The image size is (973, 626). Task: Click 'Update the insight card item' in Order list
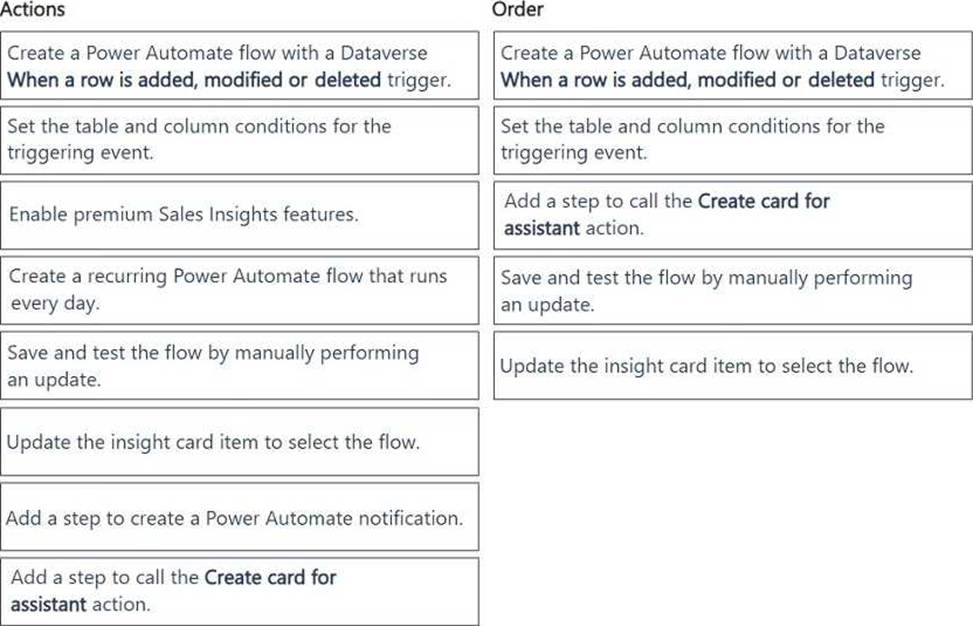pyautogui.click(x=733, y=365)
